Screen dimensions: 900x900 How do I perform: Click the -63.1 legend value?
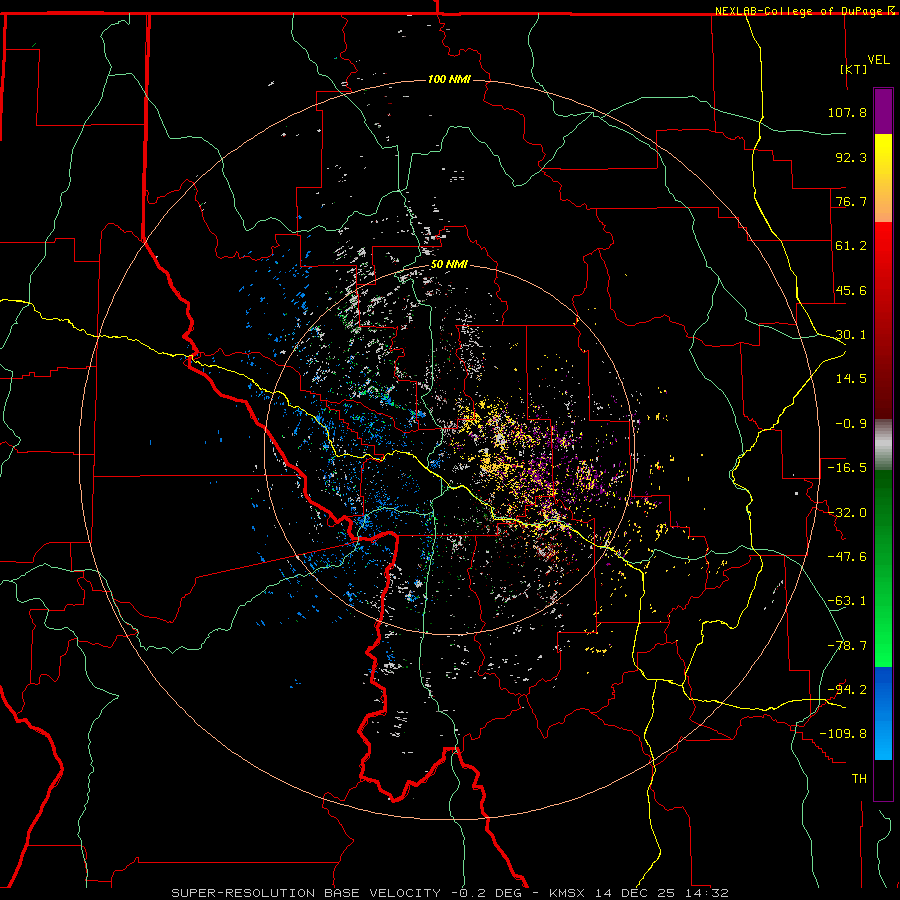847,601
